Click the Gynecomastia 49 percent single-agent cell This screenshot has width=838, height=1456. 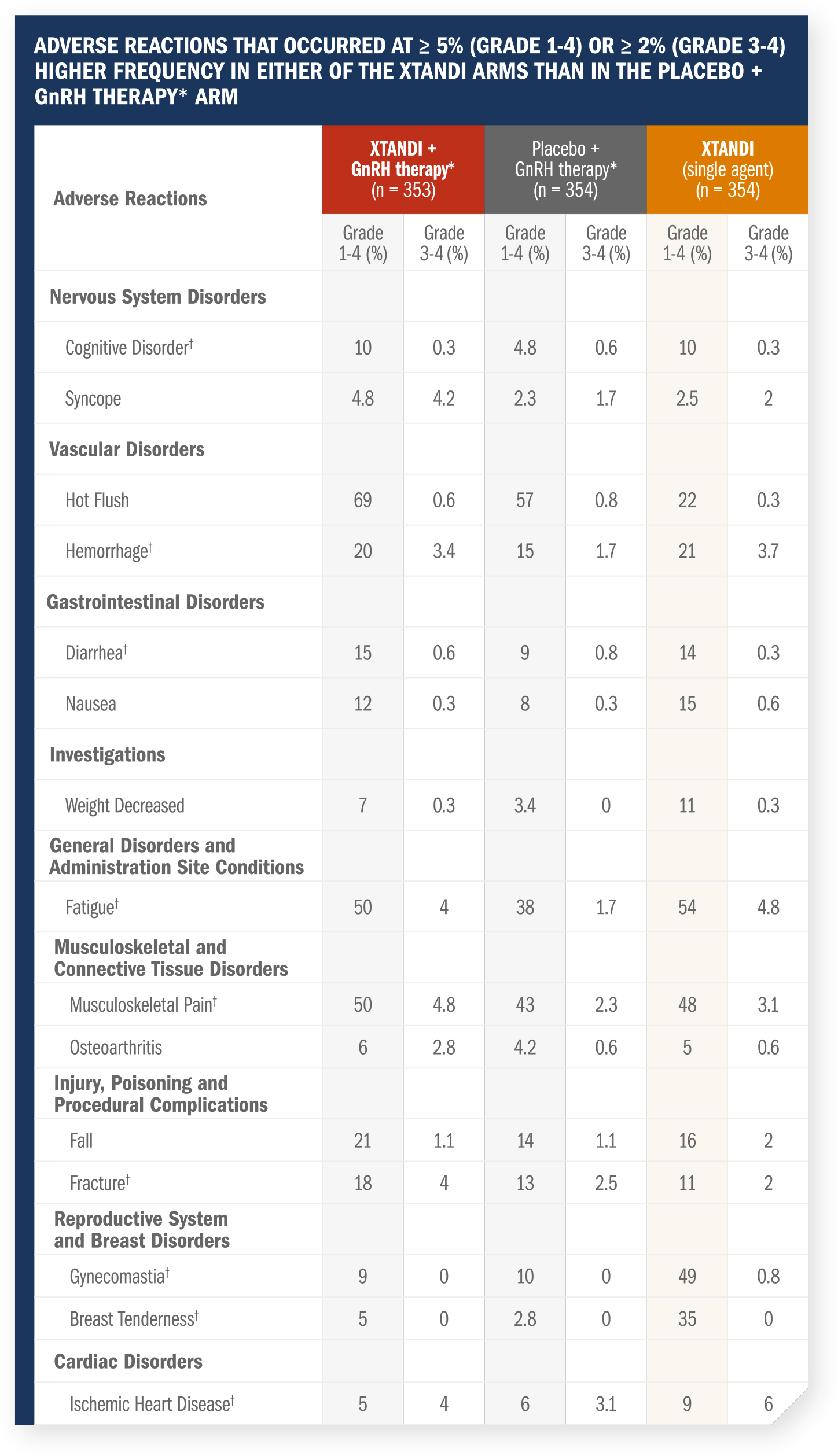687,1277
